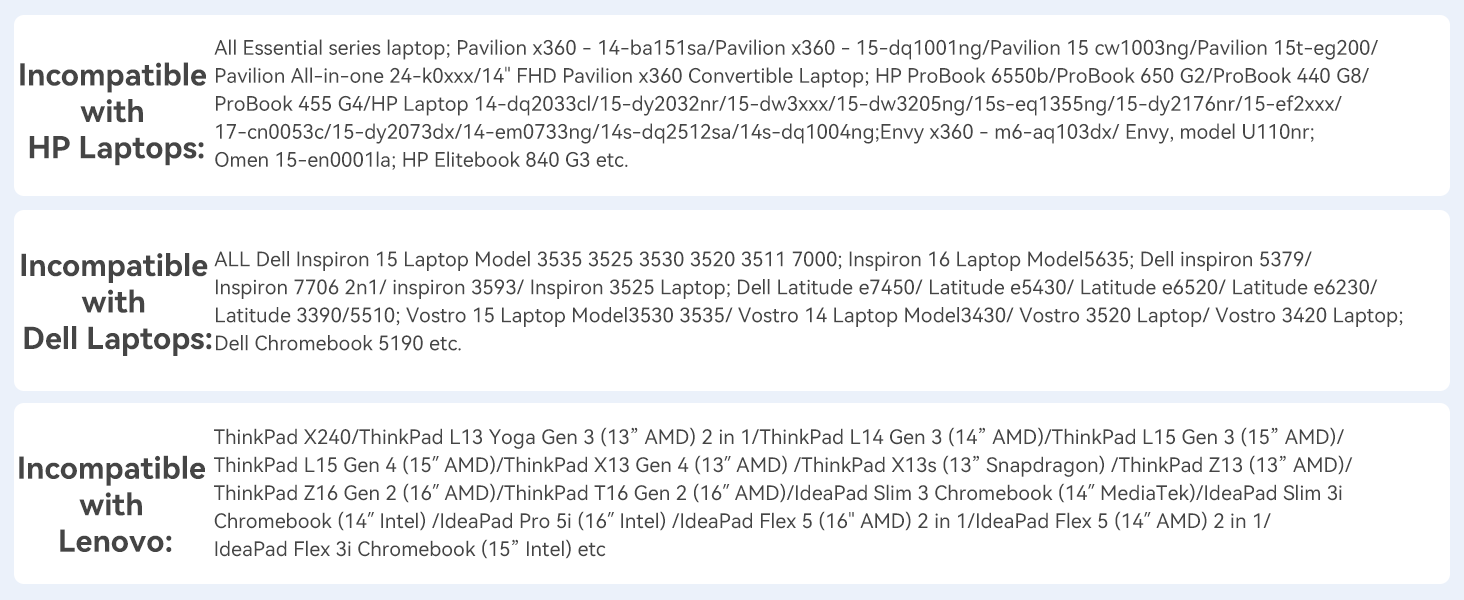Click the 'Incompatible with Lenovo:' heading
Screen dimensions: 1464x600
click(112, 504)
